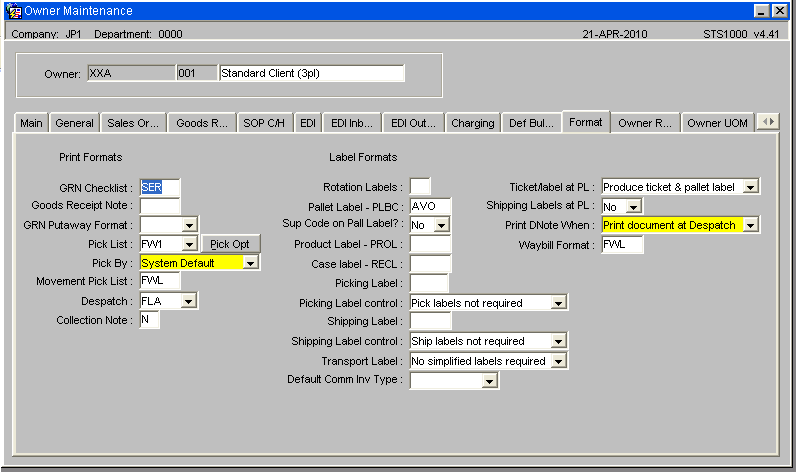Expand the Pick By System Default dropdown
This screenshot has height=472, width=796.
click(250, 263)
